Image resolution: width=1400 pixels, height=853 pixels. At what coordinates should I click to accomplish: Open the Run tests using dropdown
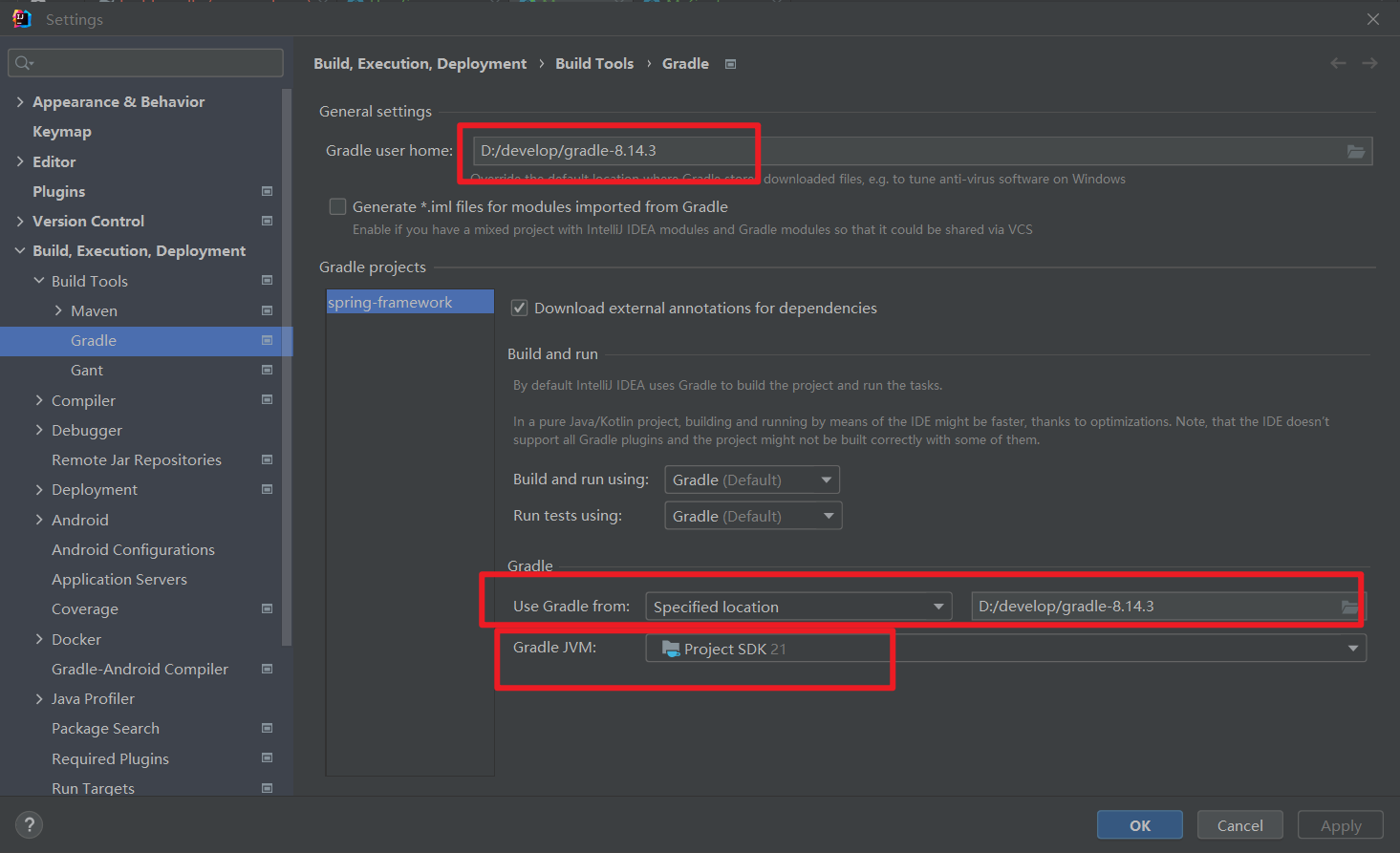[752, 516]
